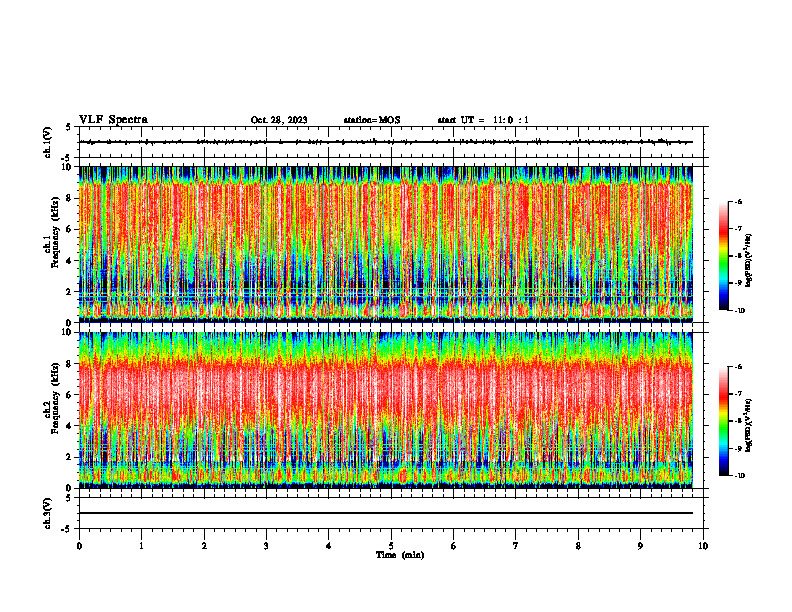Click the 'station=MOS' header label

point(372,120)
